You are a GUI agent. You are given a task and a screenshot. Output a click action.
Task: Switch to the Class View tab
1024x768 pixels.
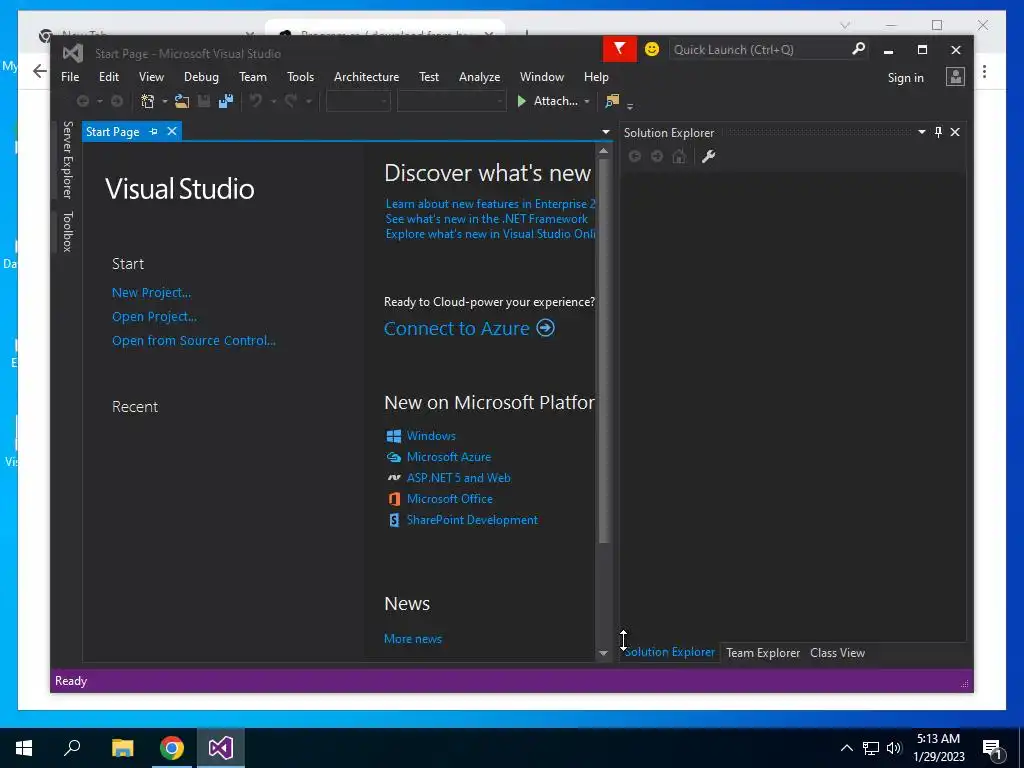click(837, 652)
